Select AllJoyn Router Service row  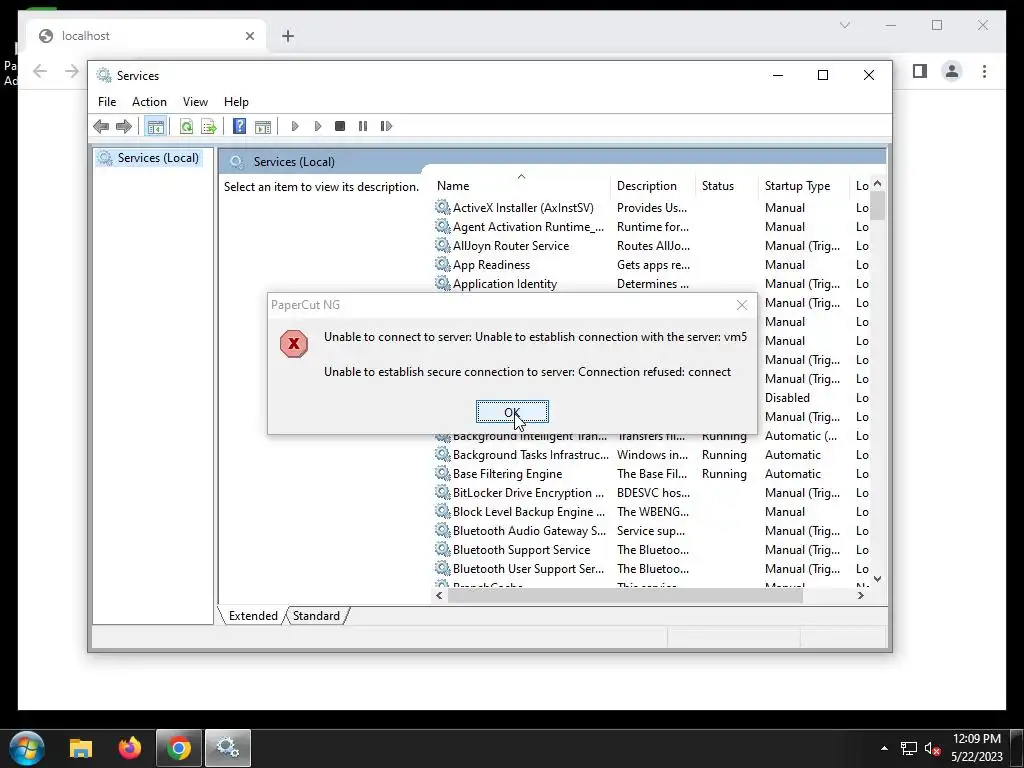pyautogui.click(x=651, y=246)
